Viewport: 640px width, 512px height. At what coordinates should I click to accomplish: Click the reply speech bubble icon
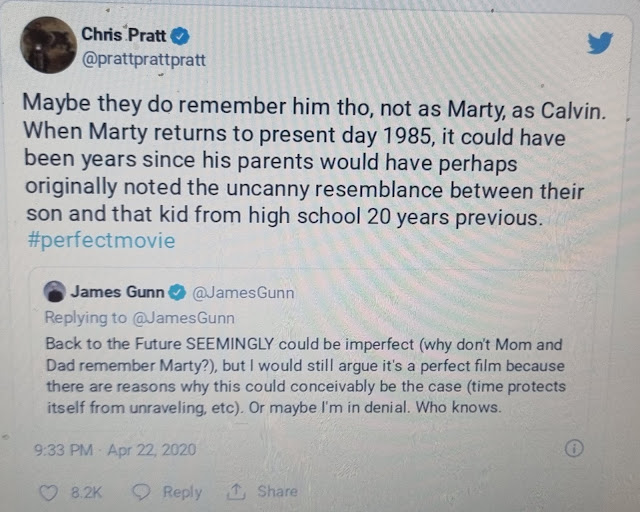tap(142, 492)
